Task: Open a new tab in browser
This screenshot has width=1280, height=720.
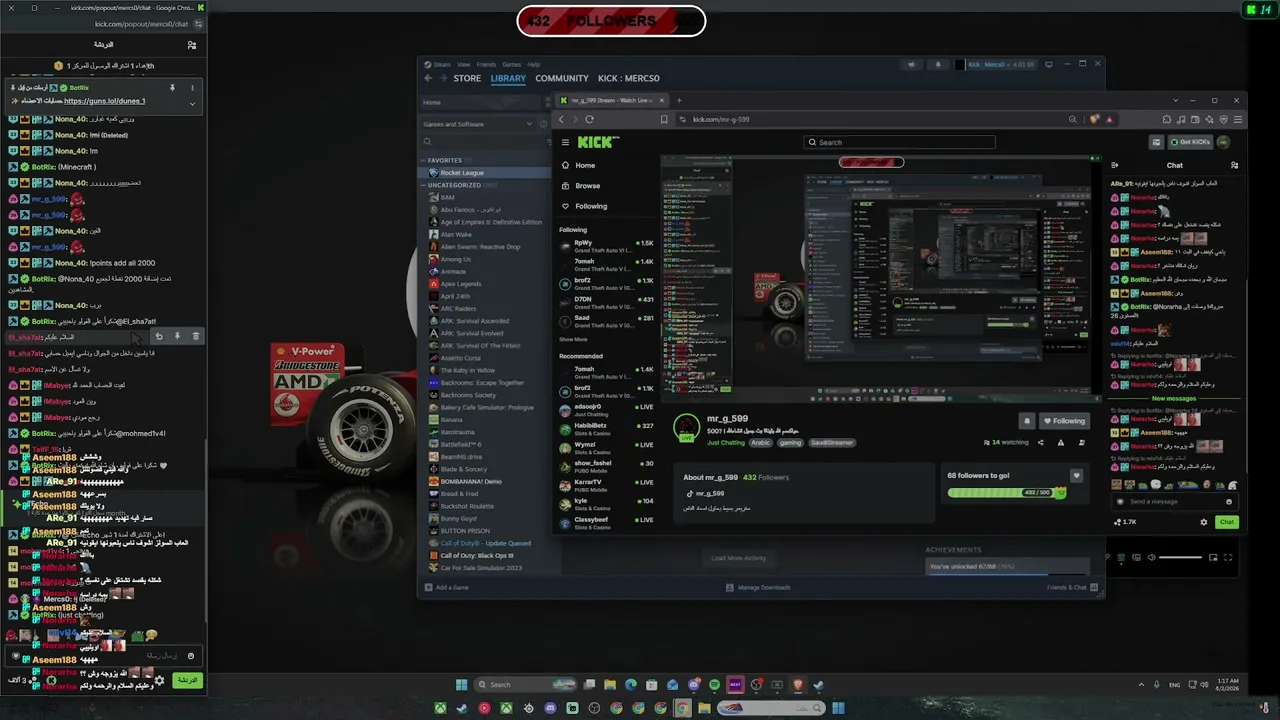Action: coord(679,100)
